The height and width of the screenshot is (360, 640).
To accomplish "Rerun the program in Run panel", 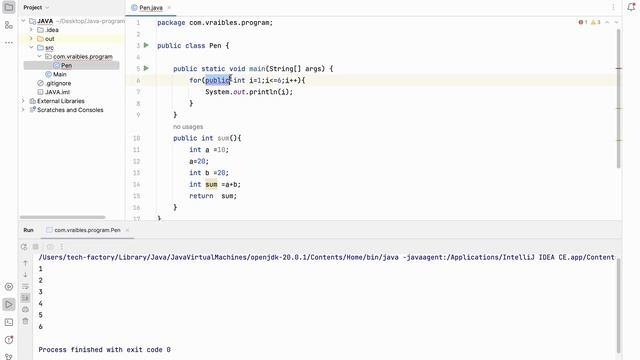I will tap(24, 247).
